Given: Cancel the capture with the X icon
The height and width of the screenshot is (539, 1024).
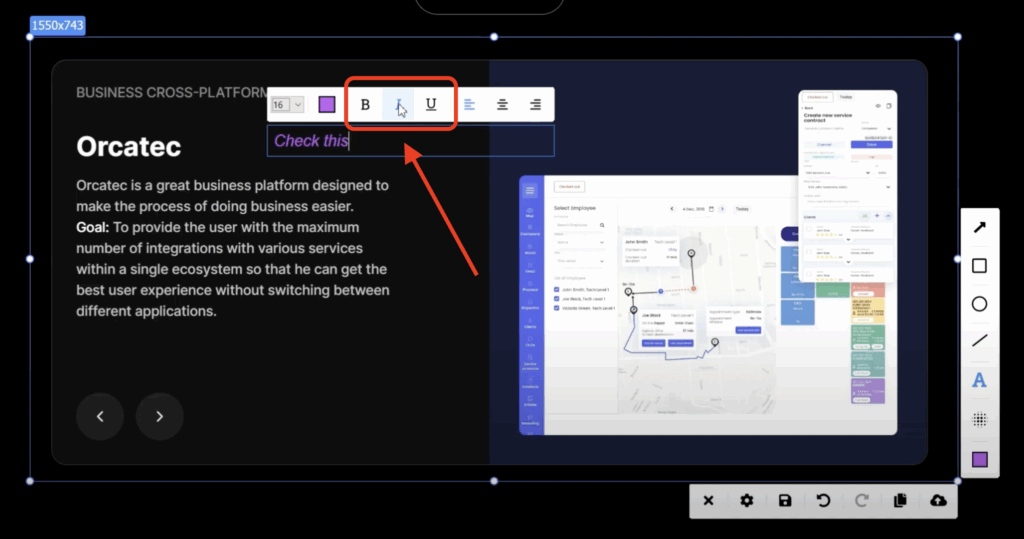Looking at the screenshot, I should pos(709,501).
